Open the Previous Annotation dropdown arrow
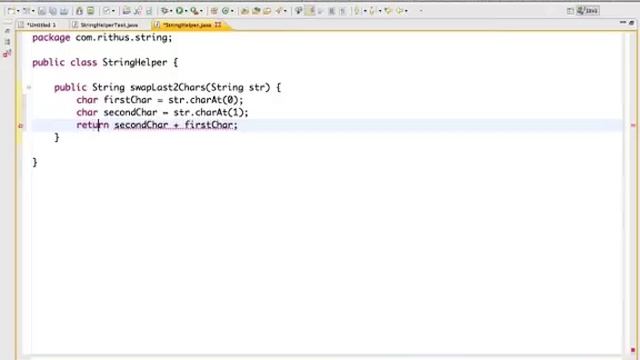This screenshot has height=360, width=640. click(x=380, y=11)
